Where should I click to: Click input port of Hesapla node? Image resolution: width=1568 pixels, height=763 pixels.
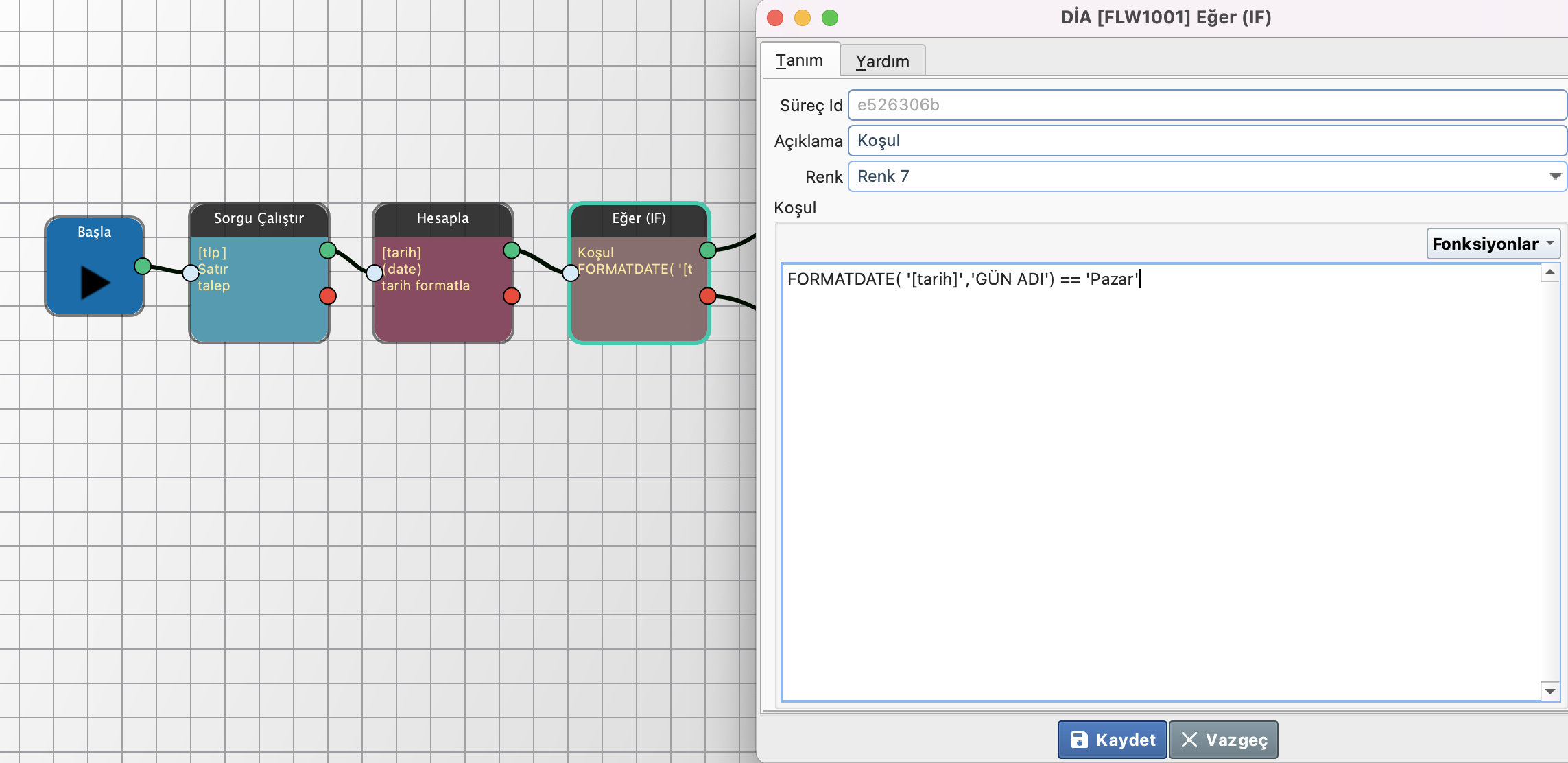tap(374, 273)
